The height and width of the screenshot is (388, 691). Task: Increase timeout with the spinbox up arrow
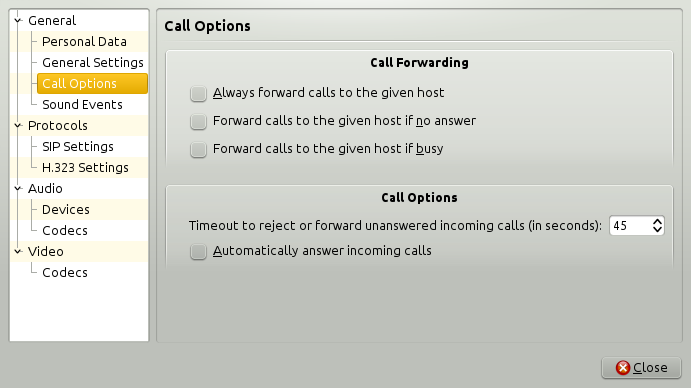pyautogui.click(x=657, y=221)
